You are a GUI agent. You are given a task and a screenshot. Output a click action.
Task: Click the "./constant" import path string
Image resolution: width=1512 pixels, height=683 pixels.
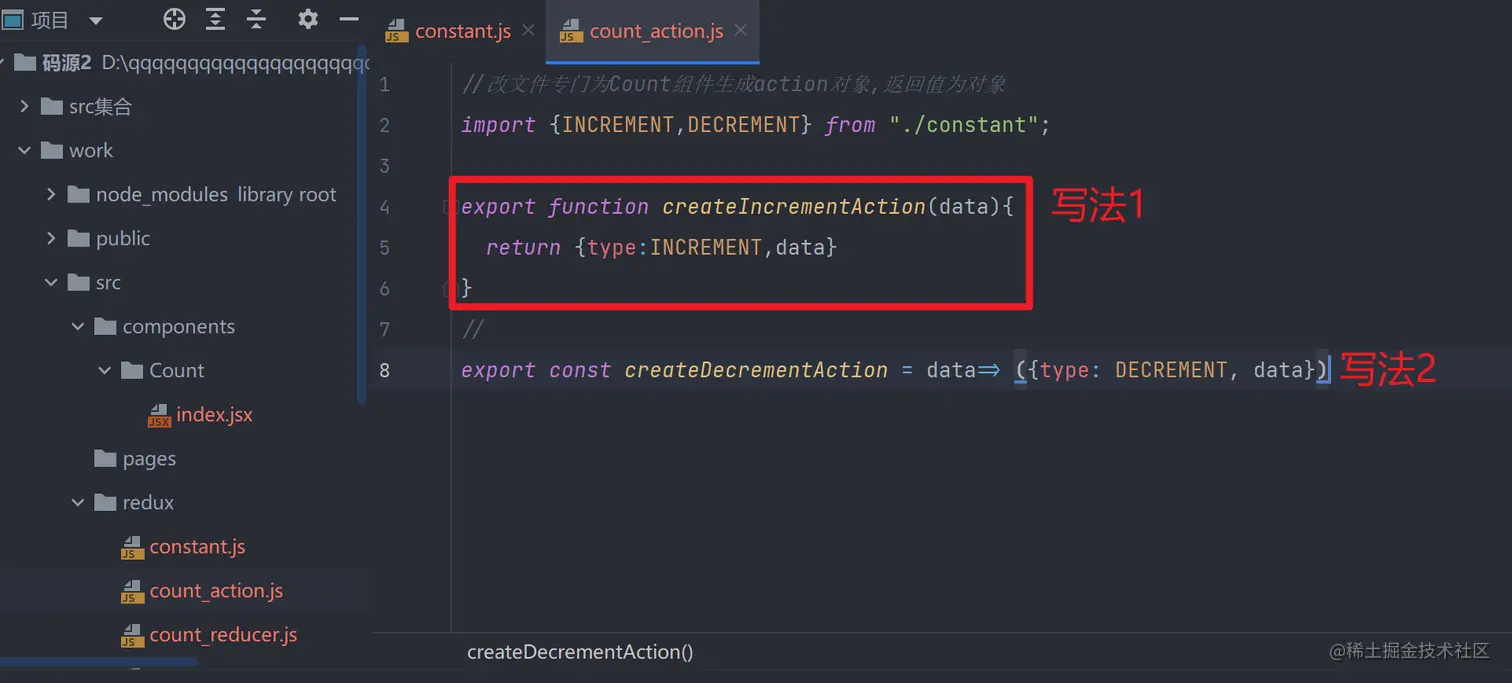tap(964, 125)
